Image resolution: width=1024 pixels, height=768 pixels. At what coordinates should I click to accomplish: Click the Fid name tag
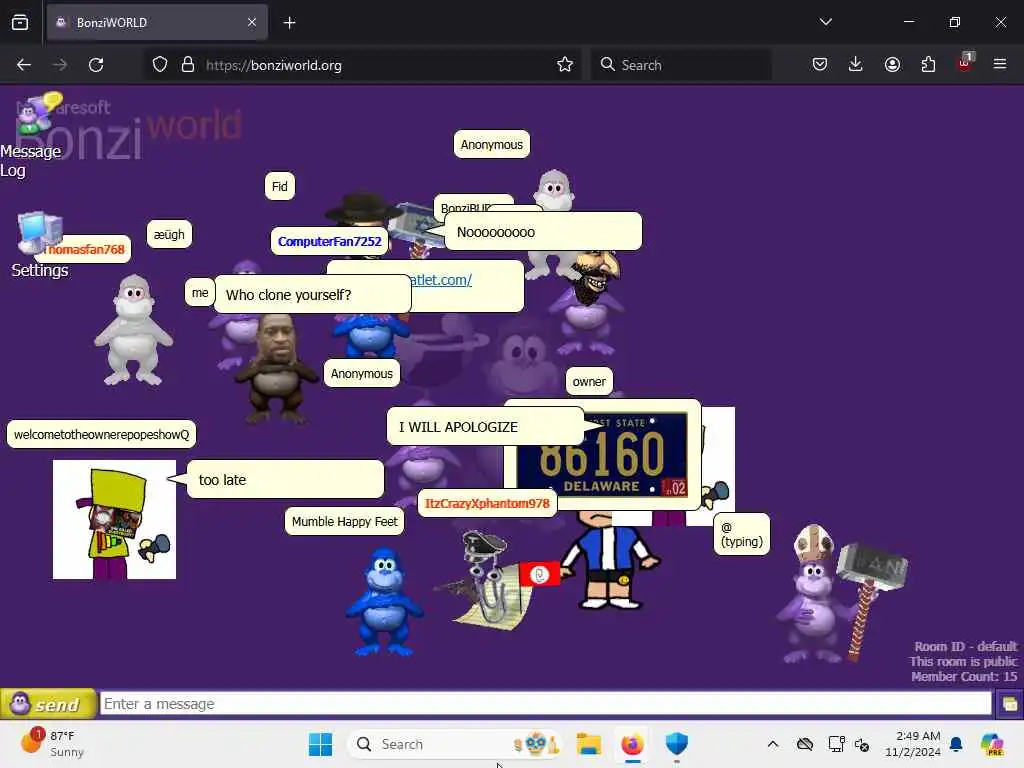tap(280, 186)
